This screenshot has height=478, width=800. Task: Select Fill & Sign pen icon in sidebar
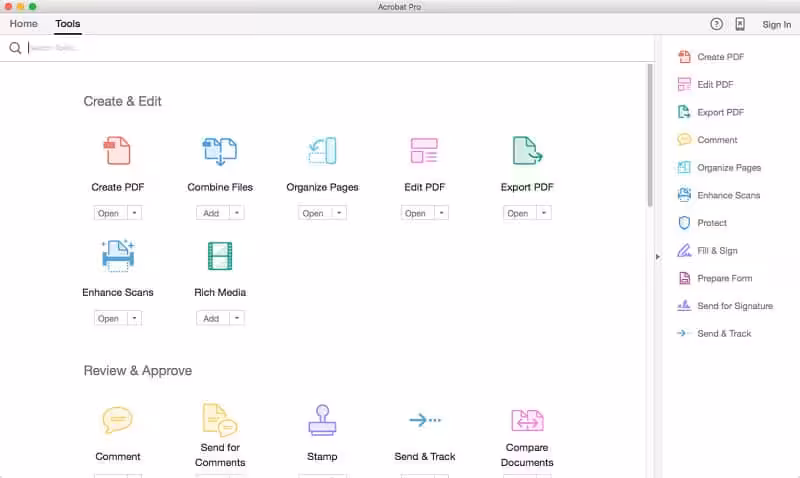click(684, 250)
